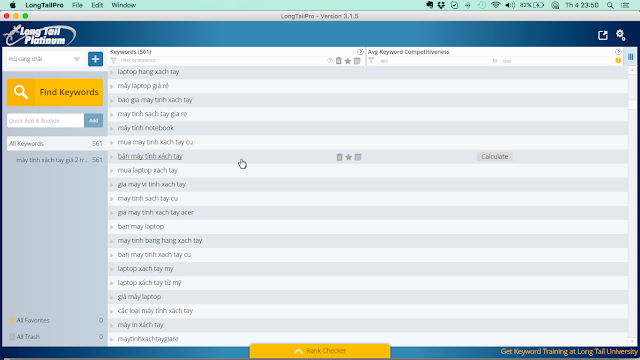
Task: Click the blue plus add-project button
Action: [x=96, y=59]
